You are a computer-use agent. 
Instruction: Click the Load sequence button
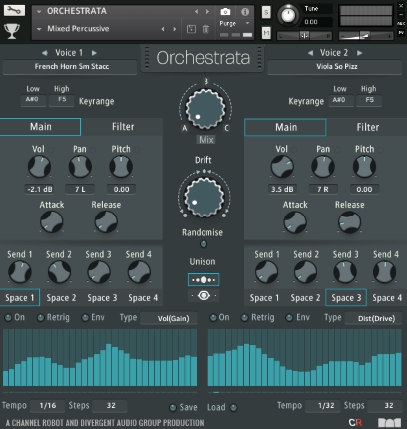tap(234, 407)
